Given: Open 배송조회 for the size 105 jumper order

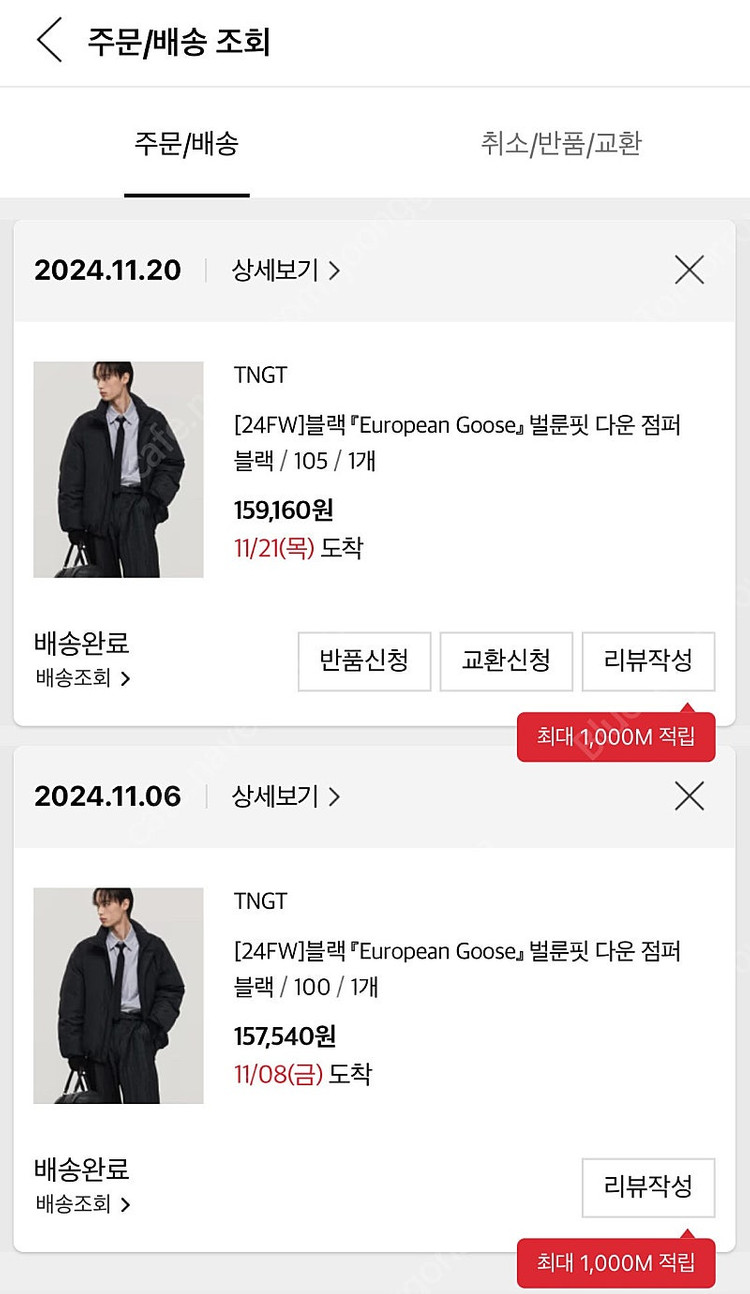Looking at the screenshot, I should point(83,678).
